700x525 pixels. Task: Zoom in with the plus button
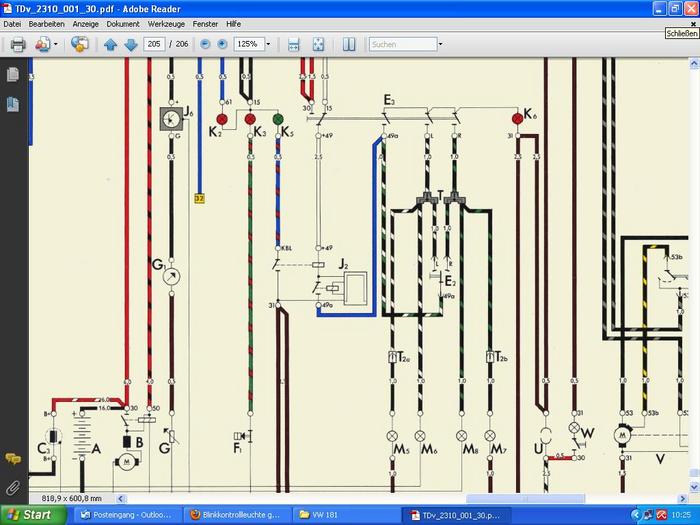(222, 44)
